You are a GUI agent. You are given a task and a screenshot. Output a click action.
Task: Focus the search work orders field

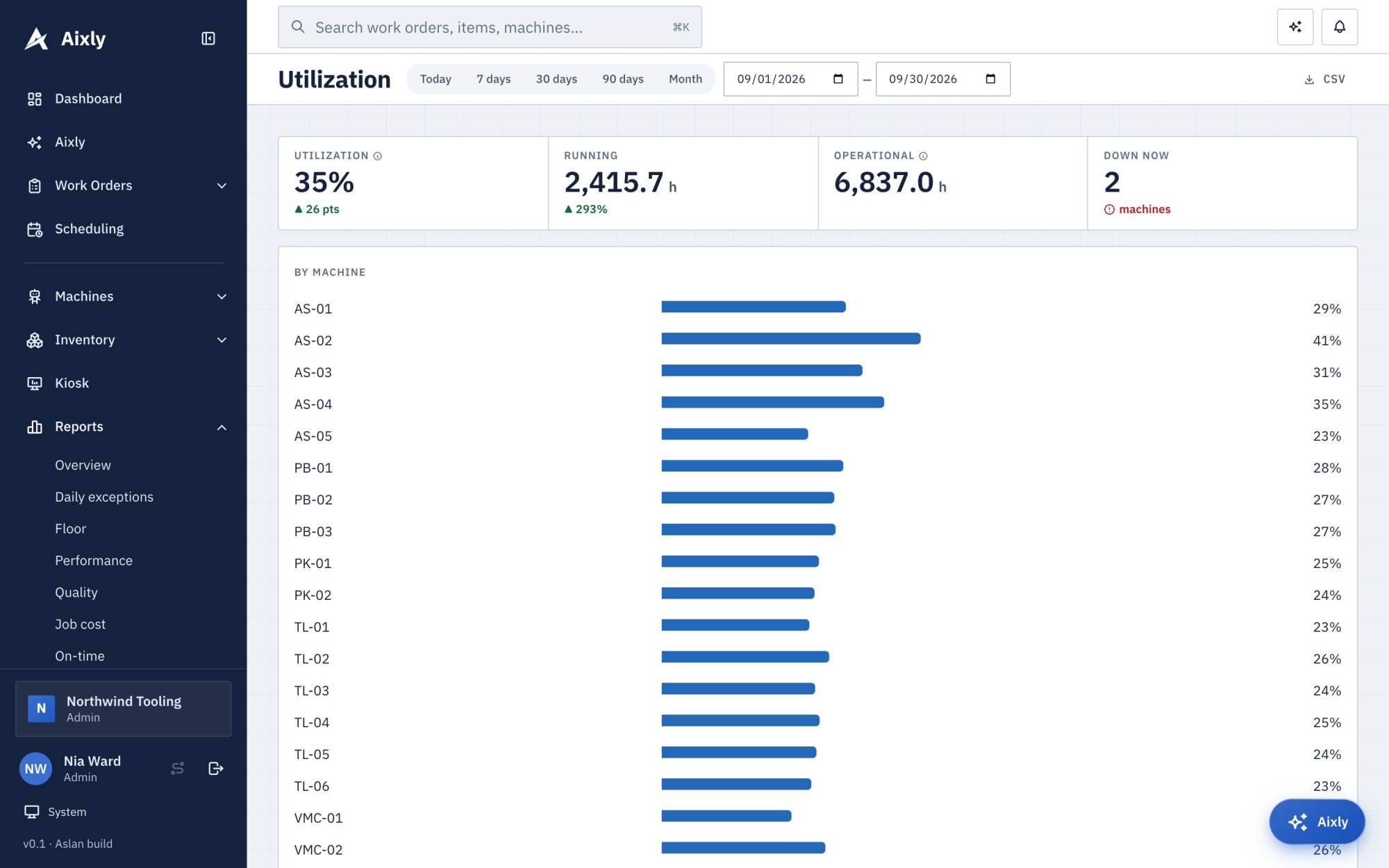(490, 27)
